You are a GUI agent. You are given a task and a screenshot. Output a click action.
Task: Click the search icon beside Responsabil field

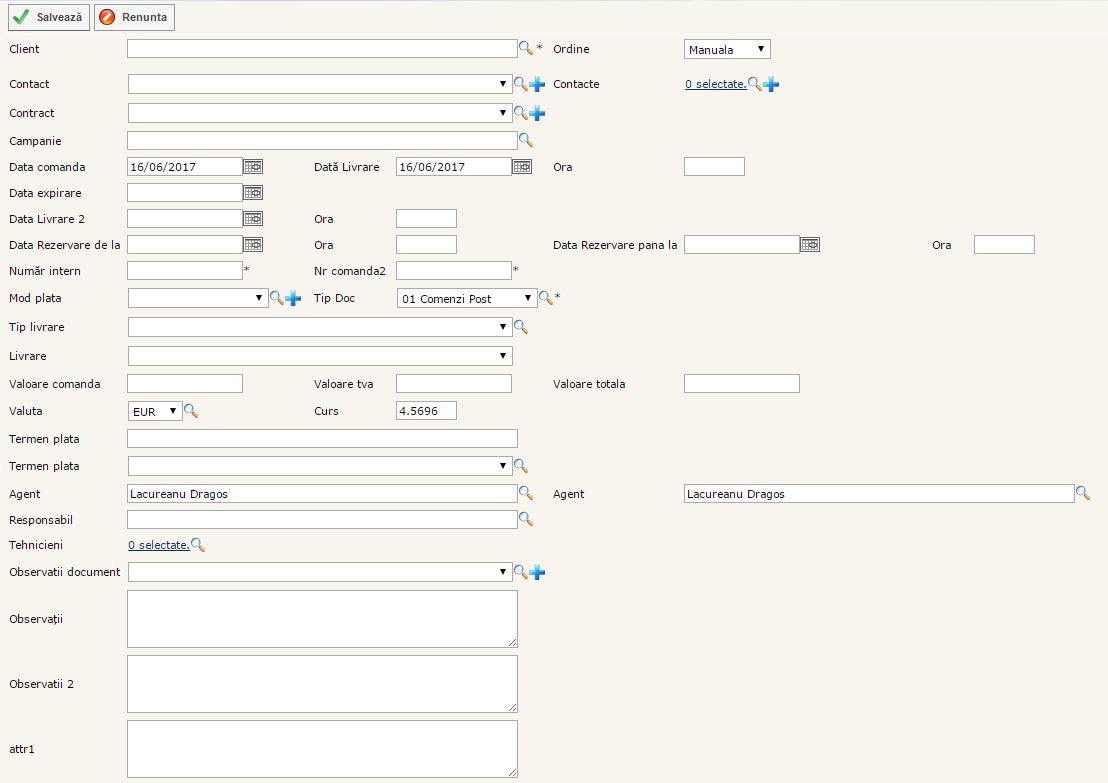tap(525, 520)
